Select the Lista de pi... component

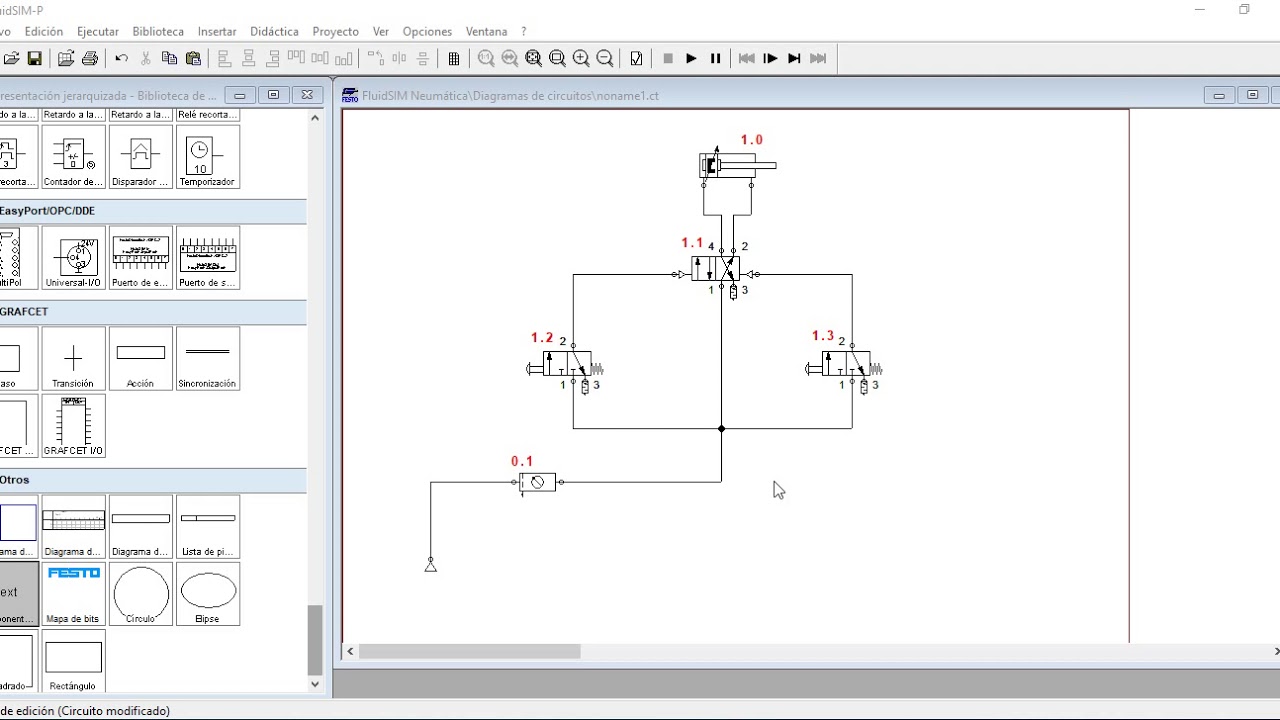(x=207, y=527)
